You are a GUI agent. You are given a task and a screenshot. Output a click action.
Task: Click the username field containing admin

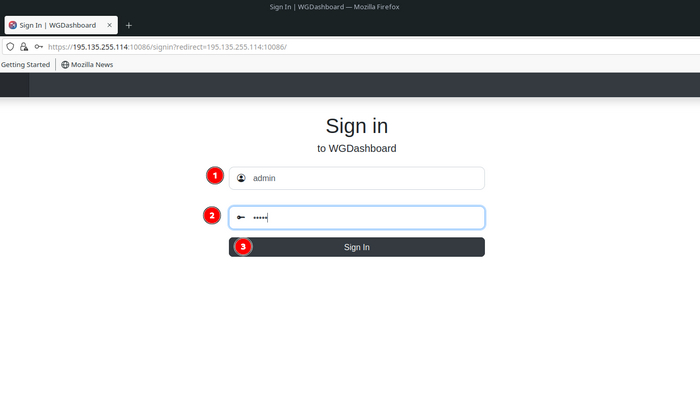pos(356,178)
